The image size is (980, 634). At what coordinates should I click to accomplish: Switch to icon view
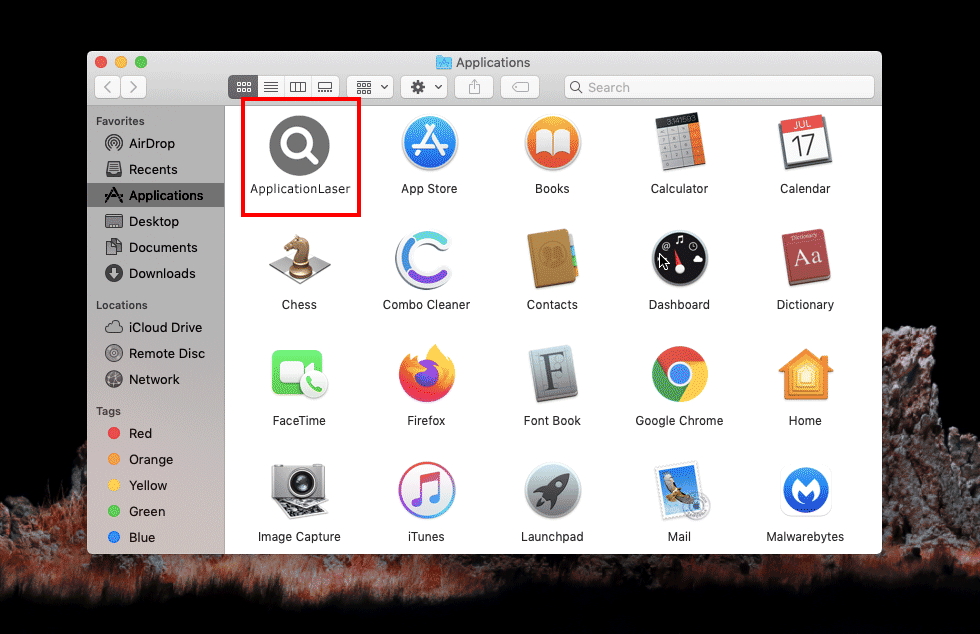(x=244, y=87)
